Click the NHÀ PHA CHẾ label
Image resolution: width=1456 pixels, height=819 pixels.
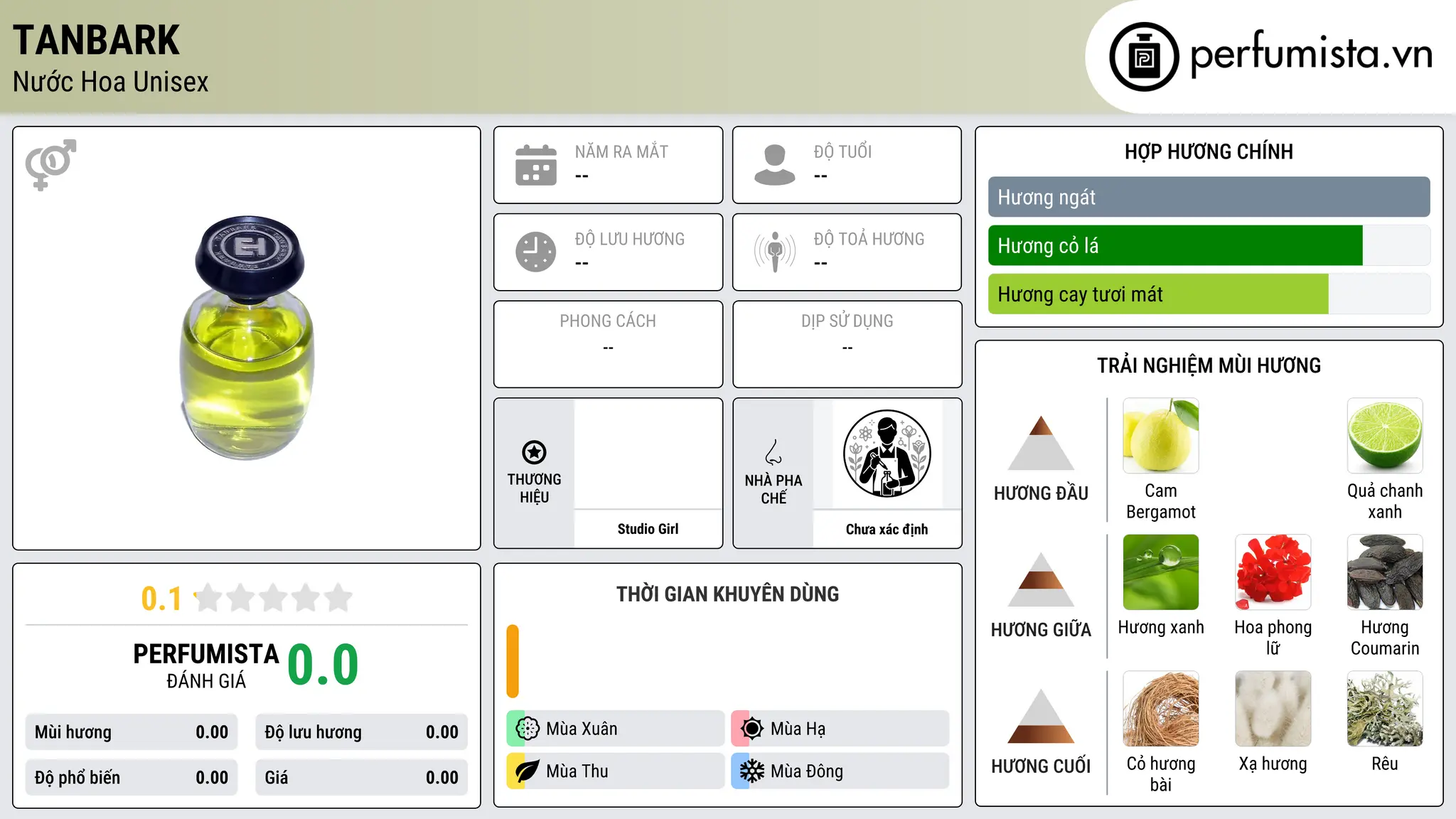click(x=773, y=489)
